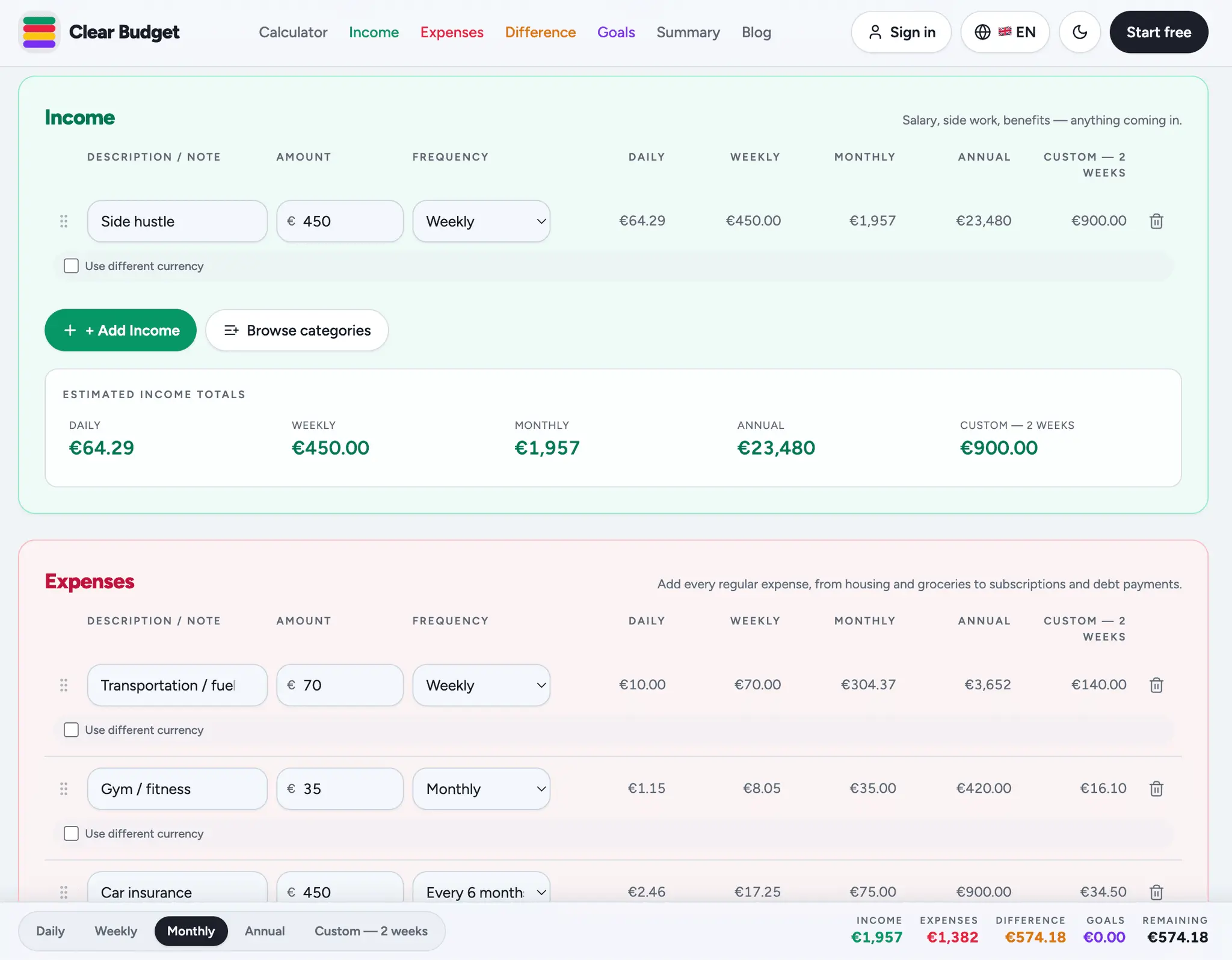This screenshot has width=1232, height=960.
Task: Click the Clear Budget brand name
Action: point(125,32)
